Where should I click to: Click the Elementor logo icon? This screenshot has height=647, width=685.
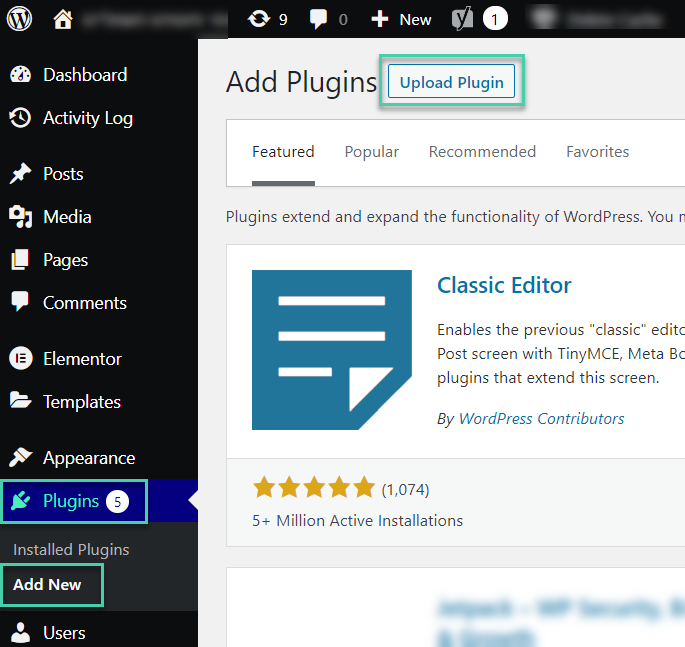coord(21,358)
